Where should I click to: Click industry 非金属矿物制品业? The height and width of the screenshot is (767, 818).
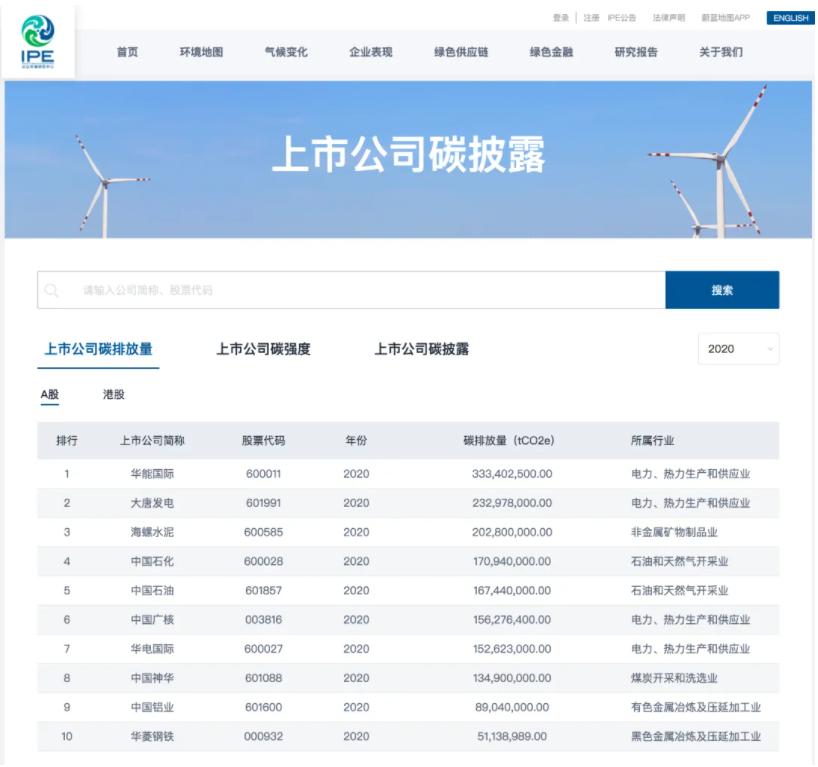(x=674, y=532)
